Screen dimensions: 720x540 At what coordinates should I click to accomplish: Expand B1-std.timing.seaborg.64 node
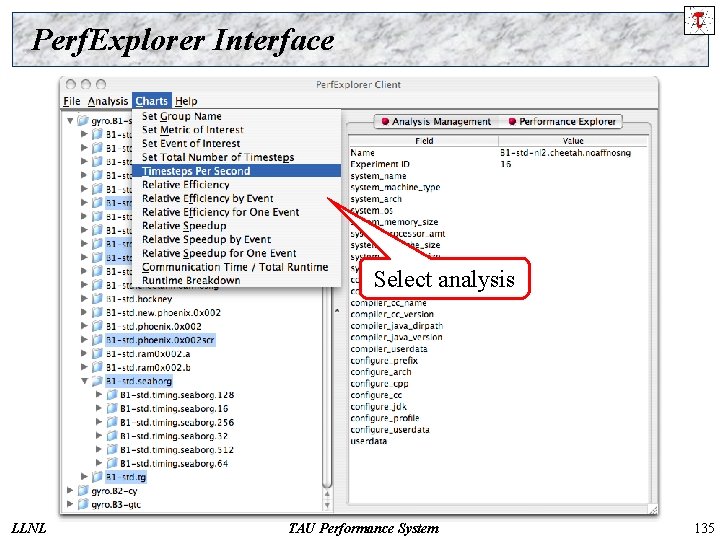click(x=99, y=463)
